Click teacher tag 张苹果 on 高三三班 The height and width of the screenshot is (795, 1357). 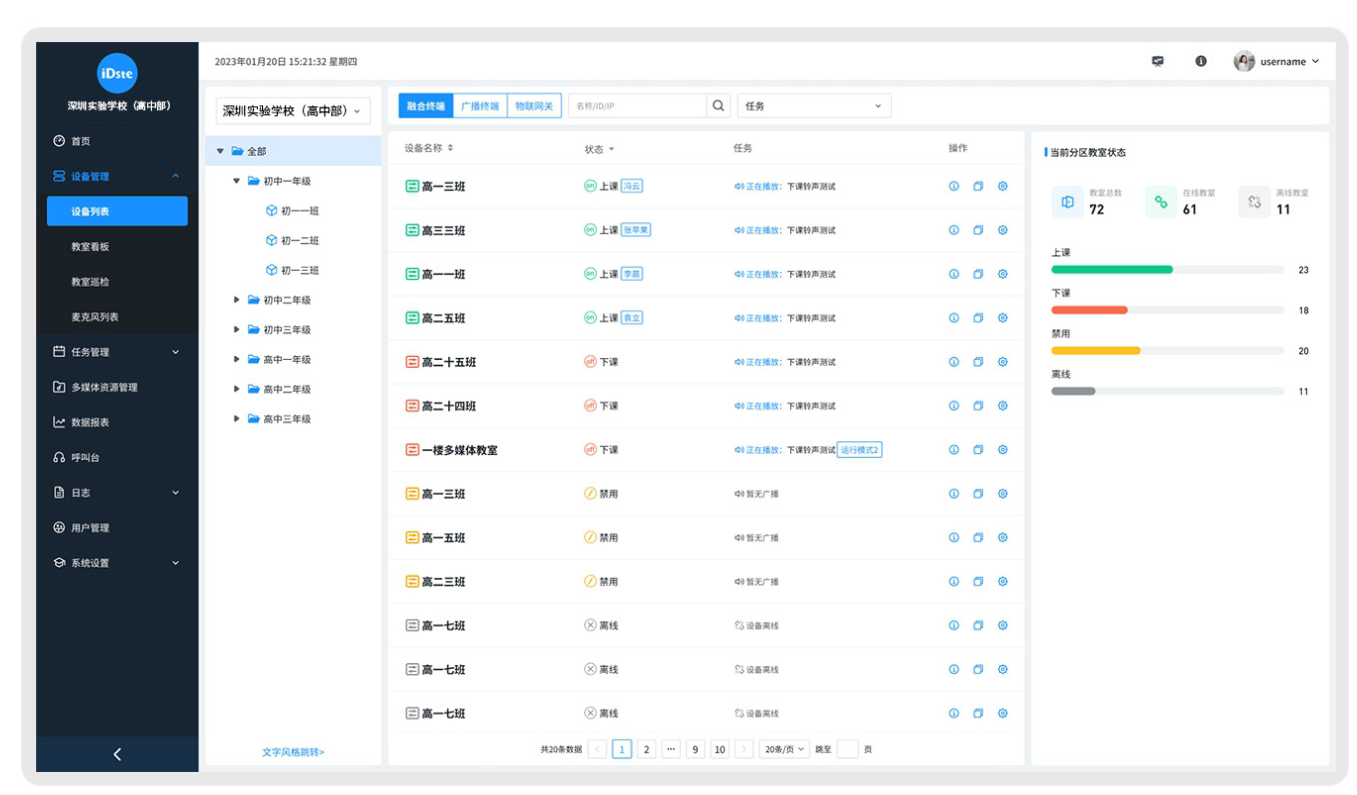636,230
